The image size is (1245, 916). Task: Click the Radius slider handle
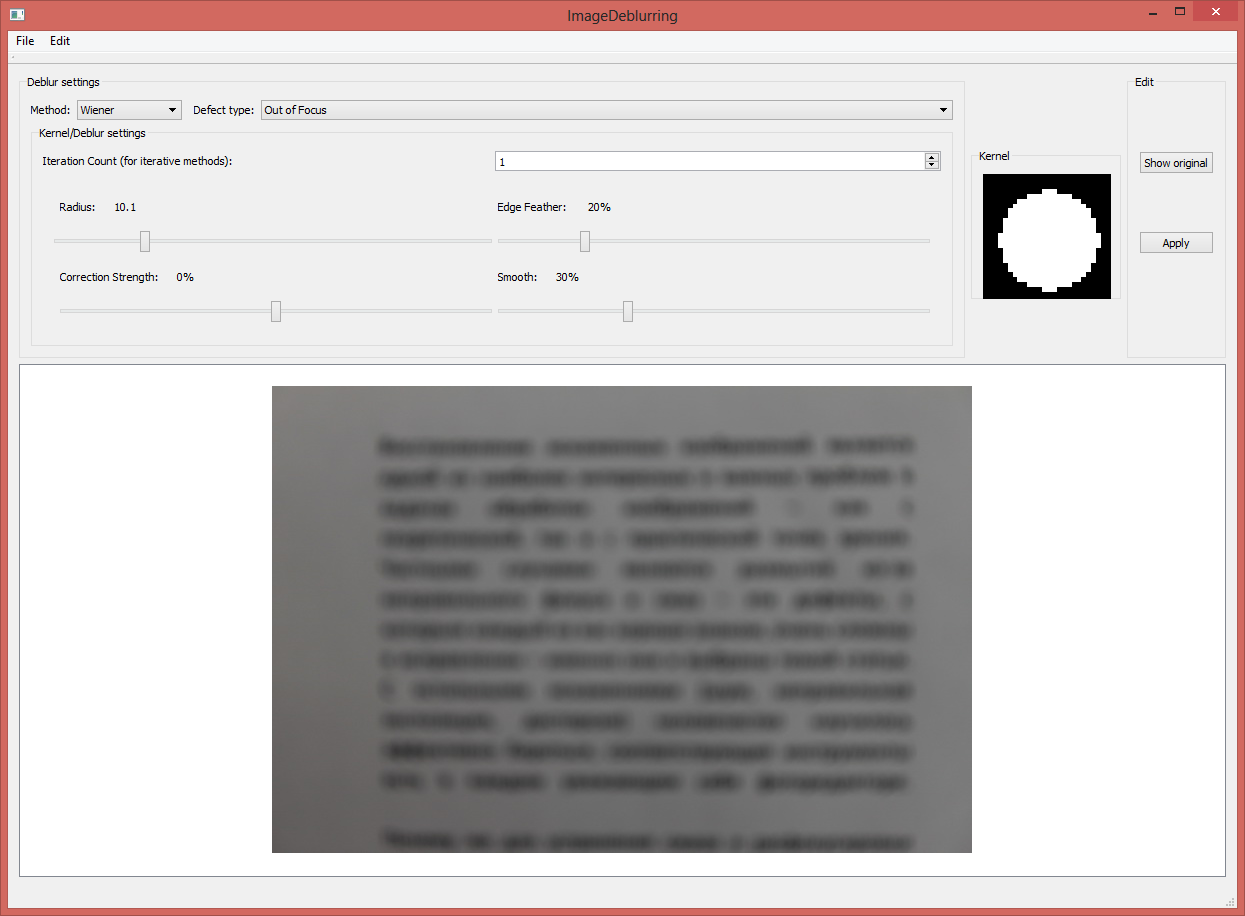[145, 241]
